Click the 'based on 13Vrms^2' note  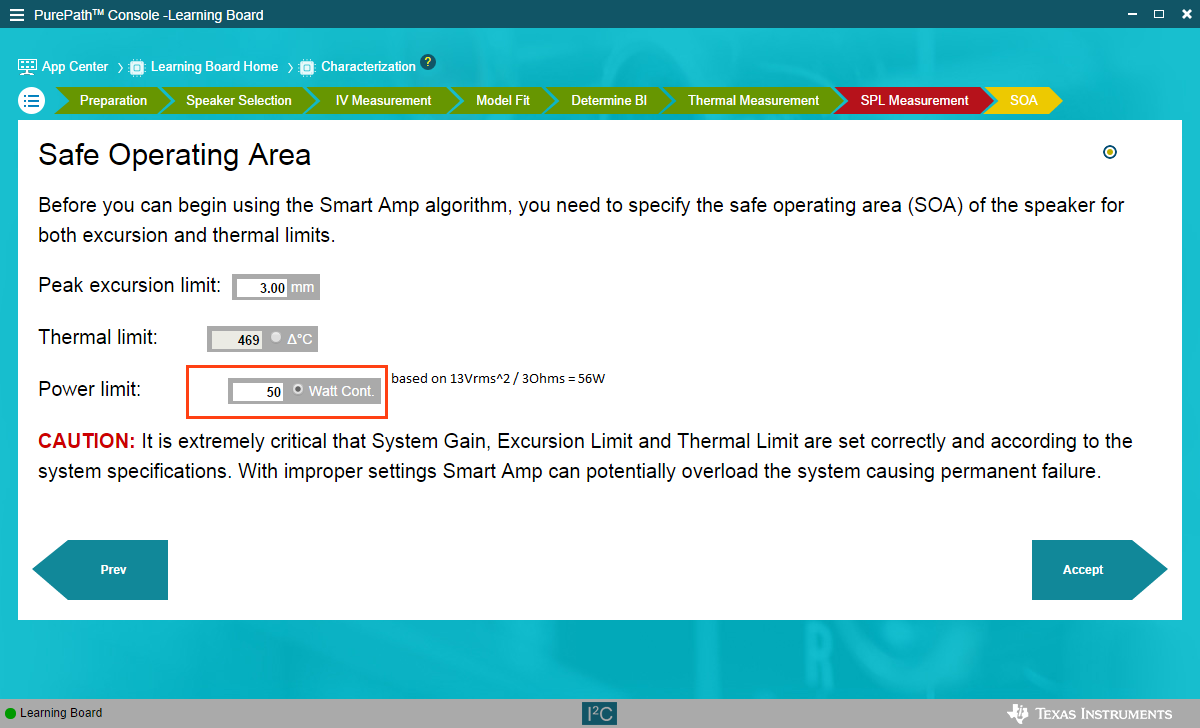click(499, 379)
